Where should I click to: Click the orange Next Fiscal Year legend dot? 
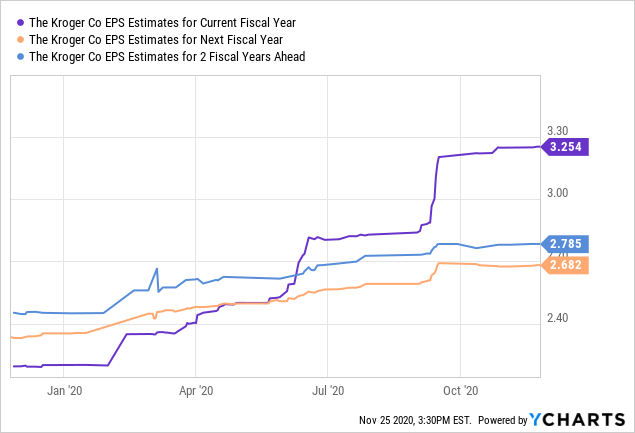(20, 39)
